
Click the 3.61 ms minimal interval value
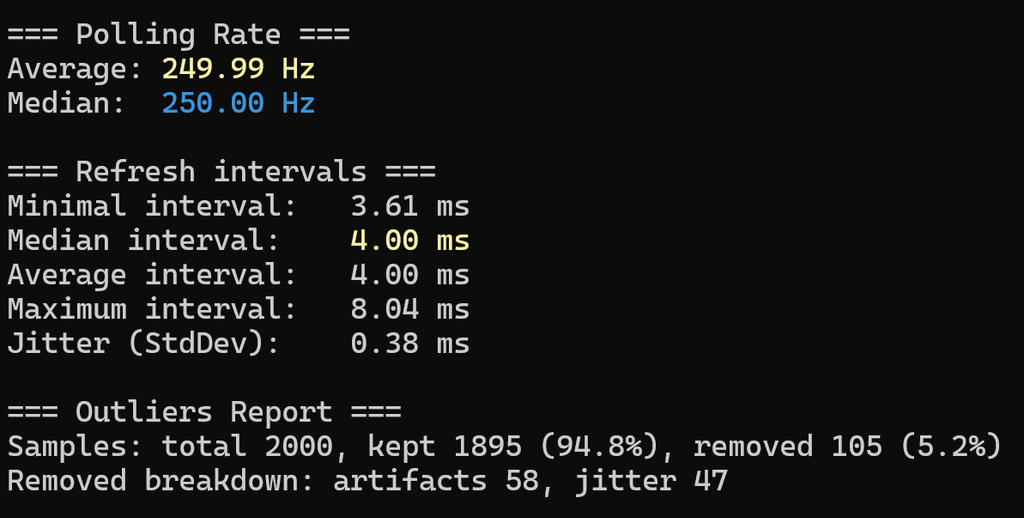(x=409, y=206)
